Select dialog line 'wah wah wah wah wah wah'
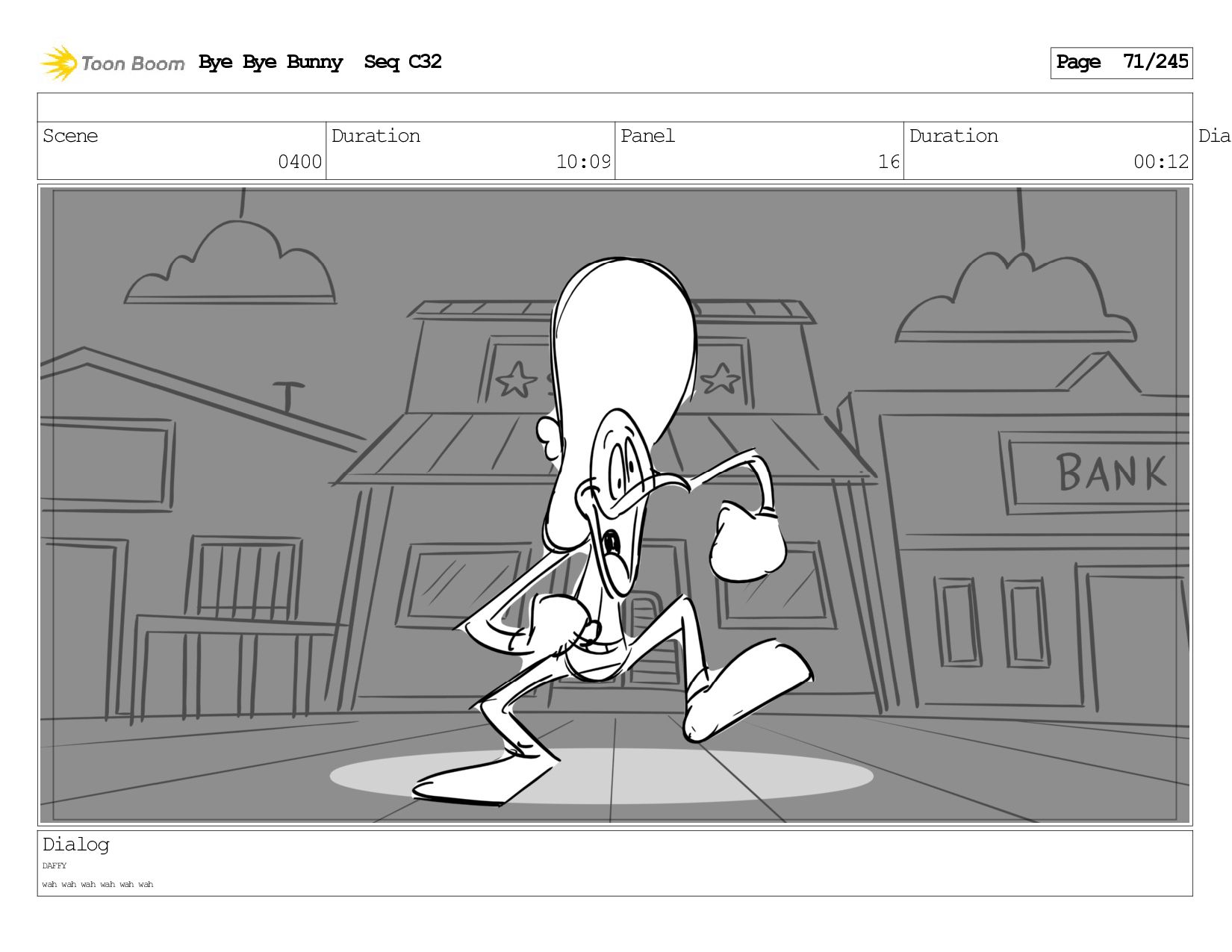This screenshot has width=1232, height=952. 98,885
